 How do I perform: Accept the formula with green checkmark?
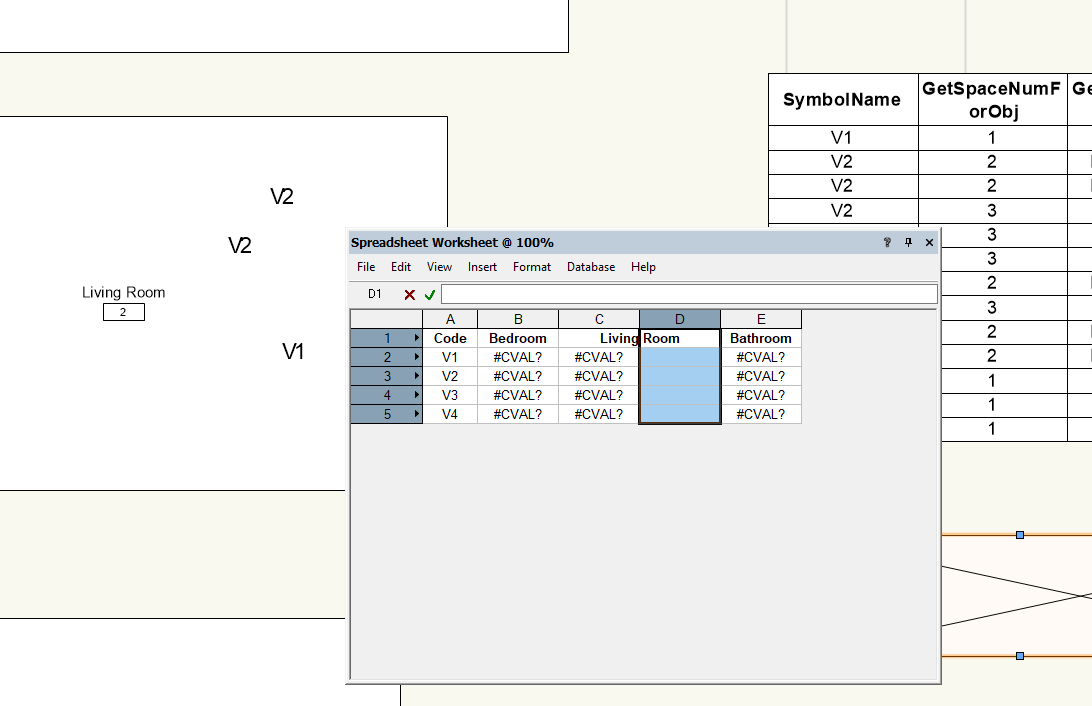point(430,295)
